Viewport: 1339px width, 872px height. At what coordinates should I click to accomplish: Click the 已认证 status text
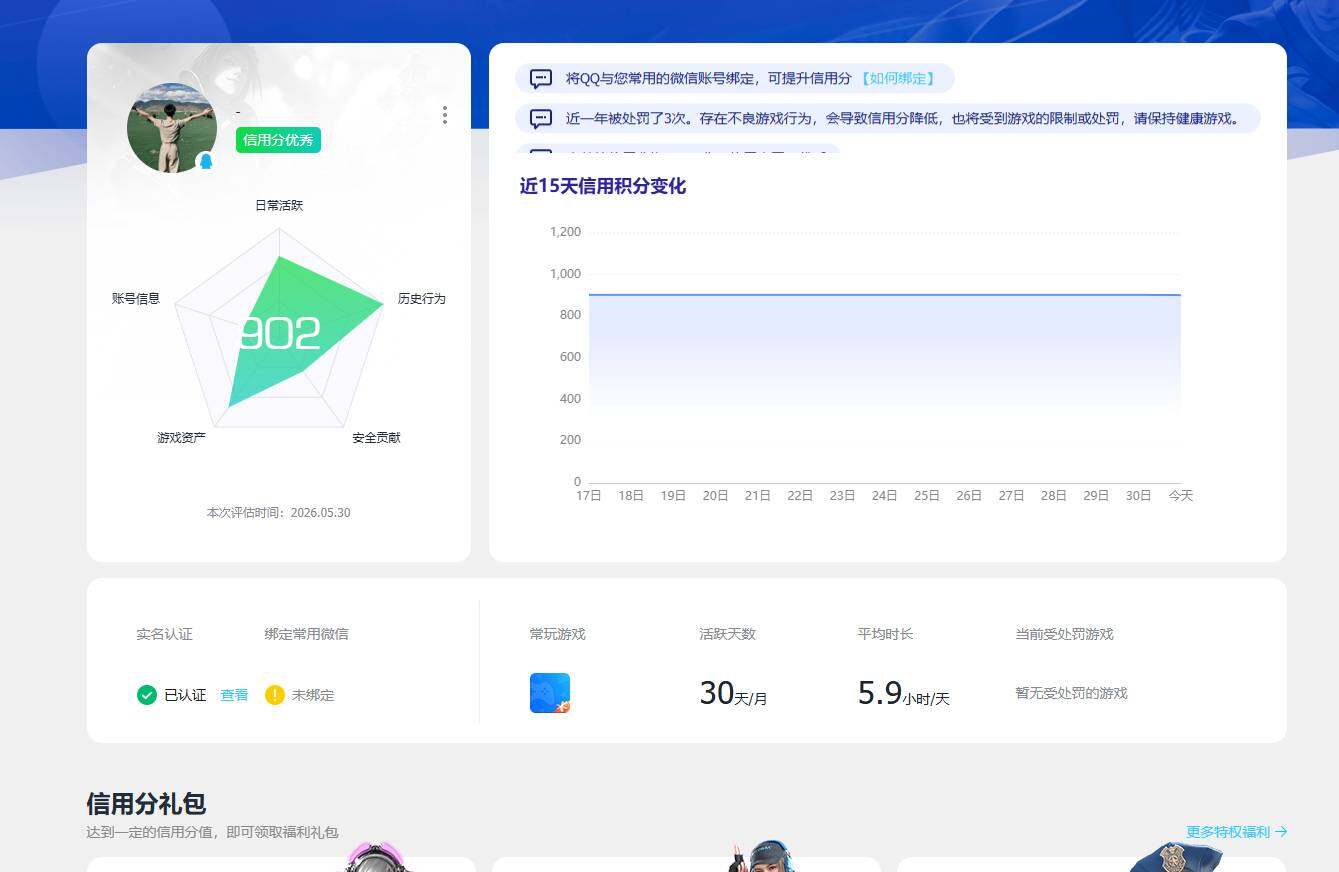(x=185, y=695)
